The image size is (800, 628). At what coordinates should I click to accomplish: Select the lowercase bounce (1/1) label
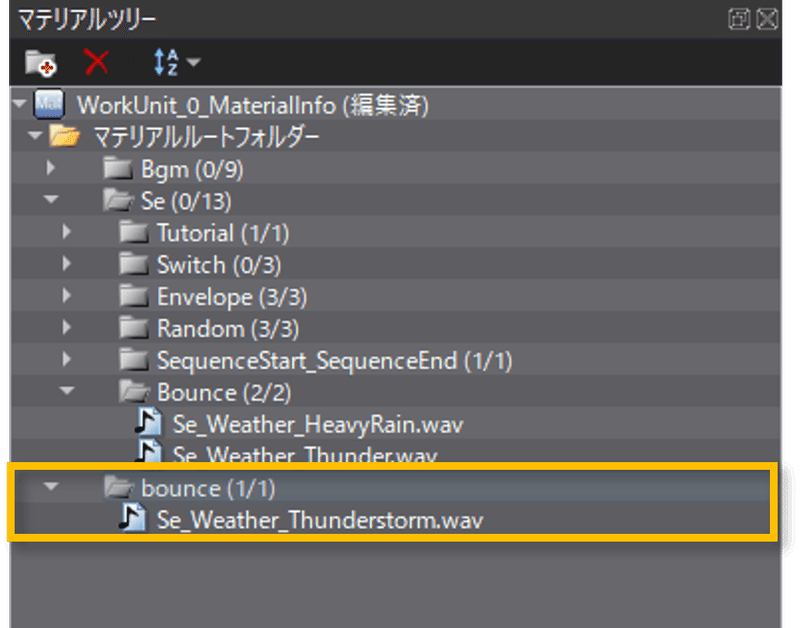pos(208,489)
